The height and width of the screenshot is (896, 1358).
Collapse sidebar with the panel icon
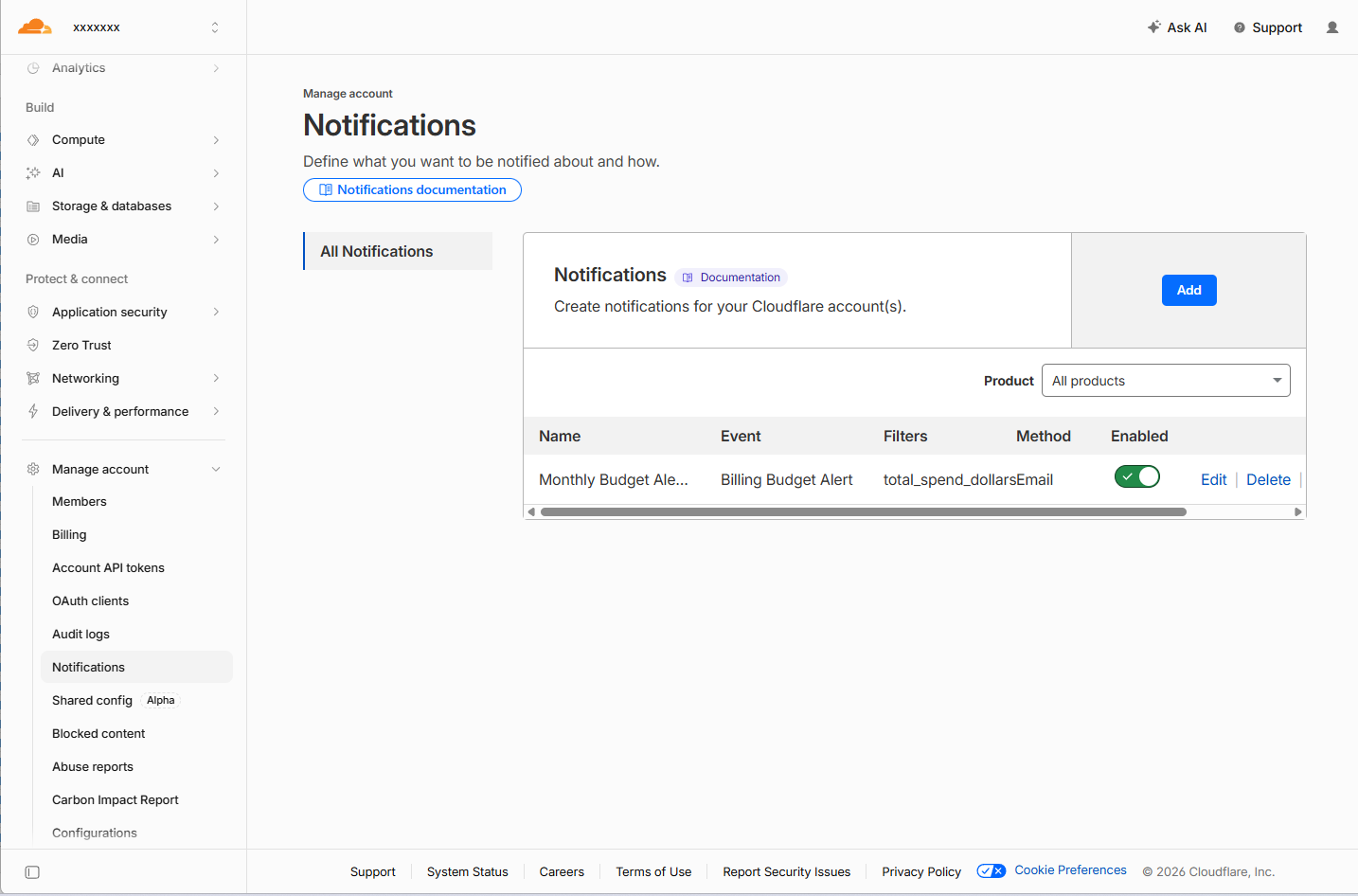[x=32, y=872]
